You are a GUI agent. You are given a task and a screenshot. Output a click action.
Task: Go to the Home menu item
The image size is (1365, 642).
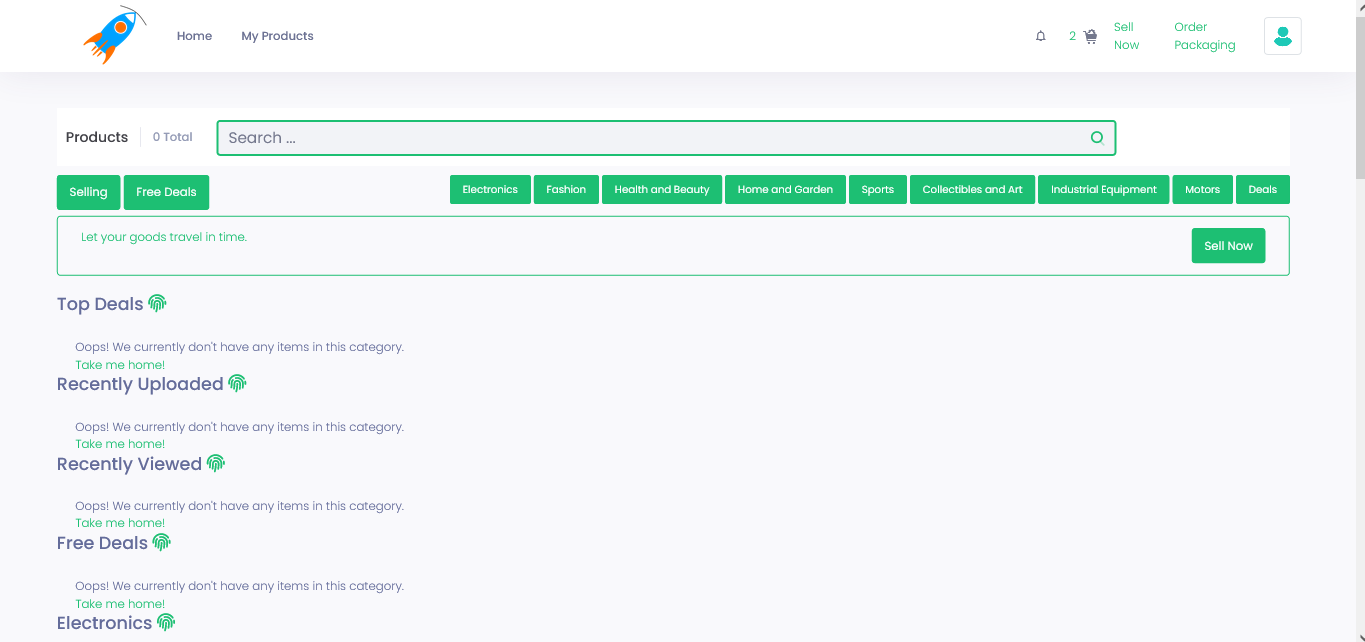194,36
